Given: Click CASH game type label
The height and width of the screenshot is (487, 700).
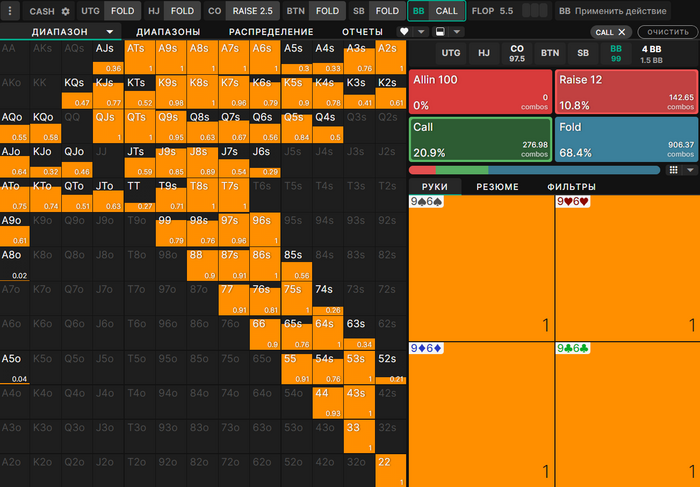Looking at the screenshot, I should [42, 11].
